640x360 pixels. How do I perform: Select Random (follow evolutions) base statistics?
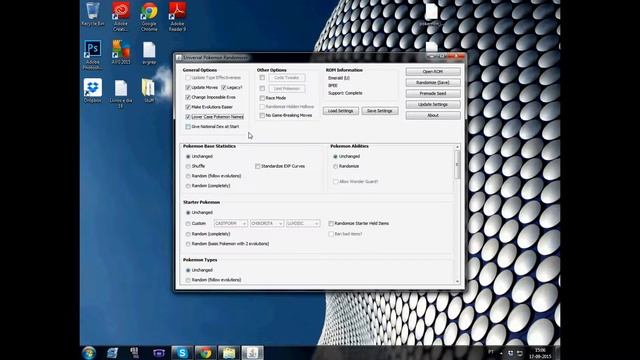(x=188, y=176)
